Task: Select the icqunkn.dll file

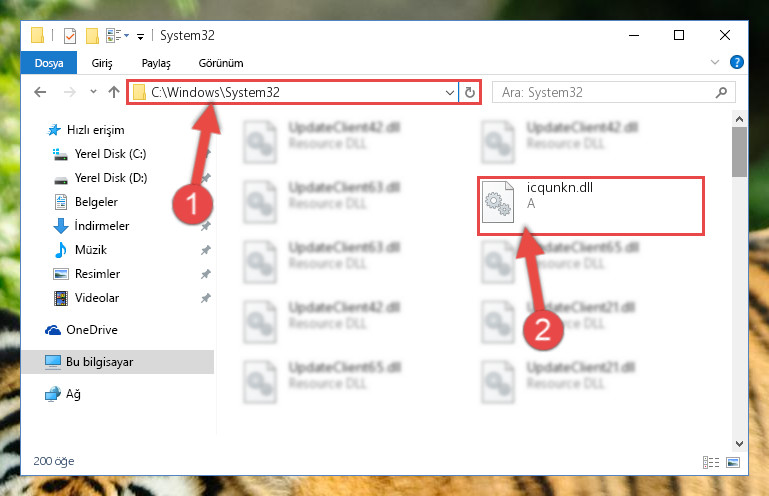Action: tap(590, 206)
